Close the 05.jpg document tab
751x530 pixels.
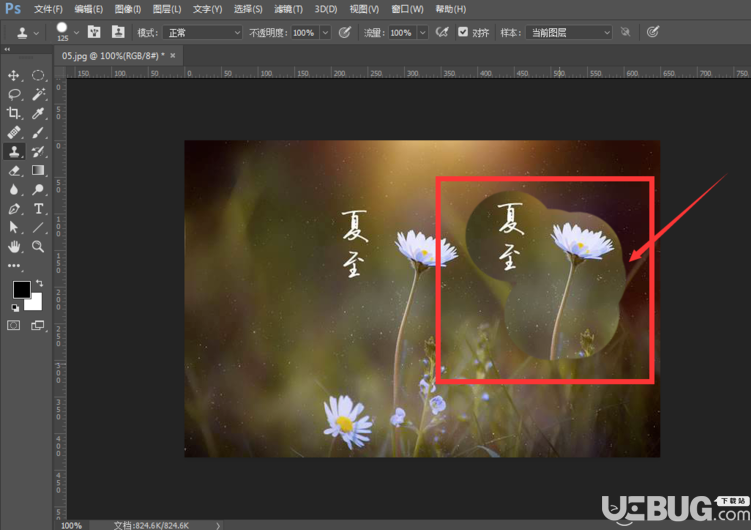click(x=173, y=56)
